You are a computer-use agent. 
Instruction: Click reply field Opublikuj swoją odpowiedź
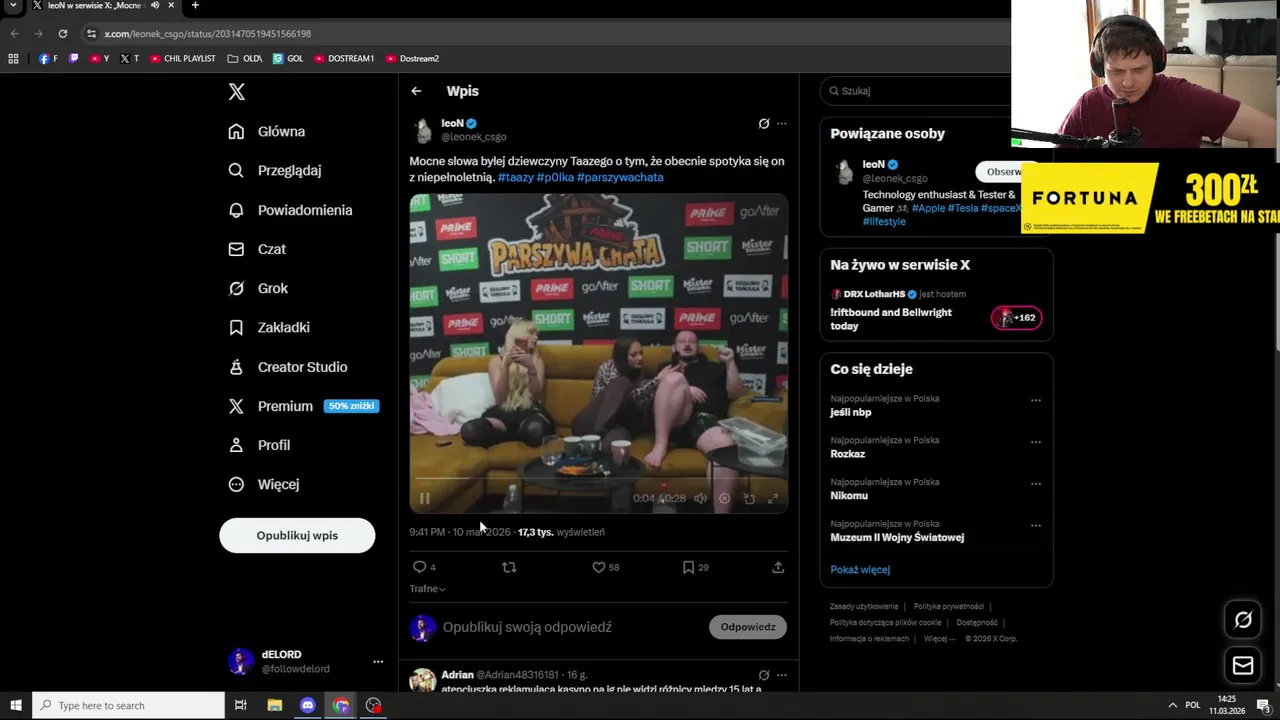tap(527, 627)
